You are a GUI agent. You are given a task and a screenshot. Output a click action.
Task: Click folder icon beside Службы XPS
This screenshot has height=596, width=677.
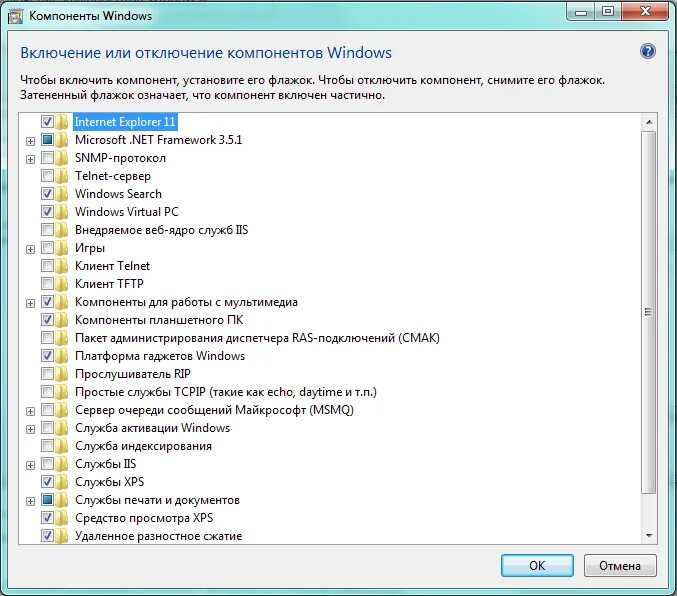[62, 482]
